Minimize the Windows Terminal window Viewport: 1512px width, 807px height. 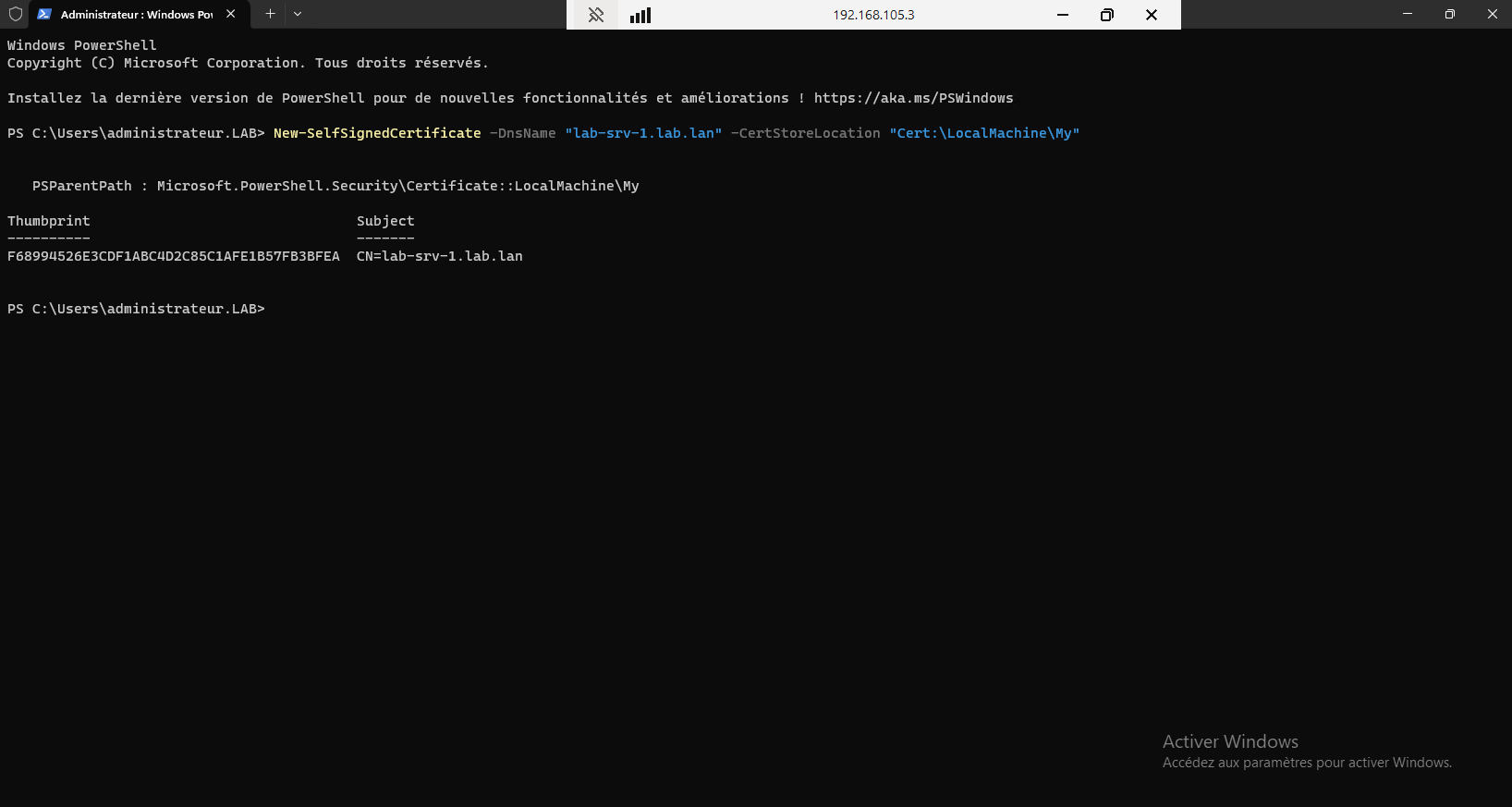coord(1408,14)
